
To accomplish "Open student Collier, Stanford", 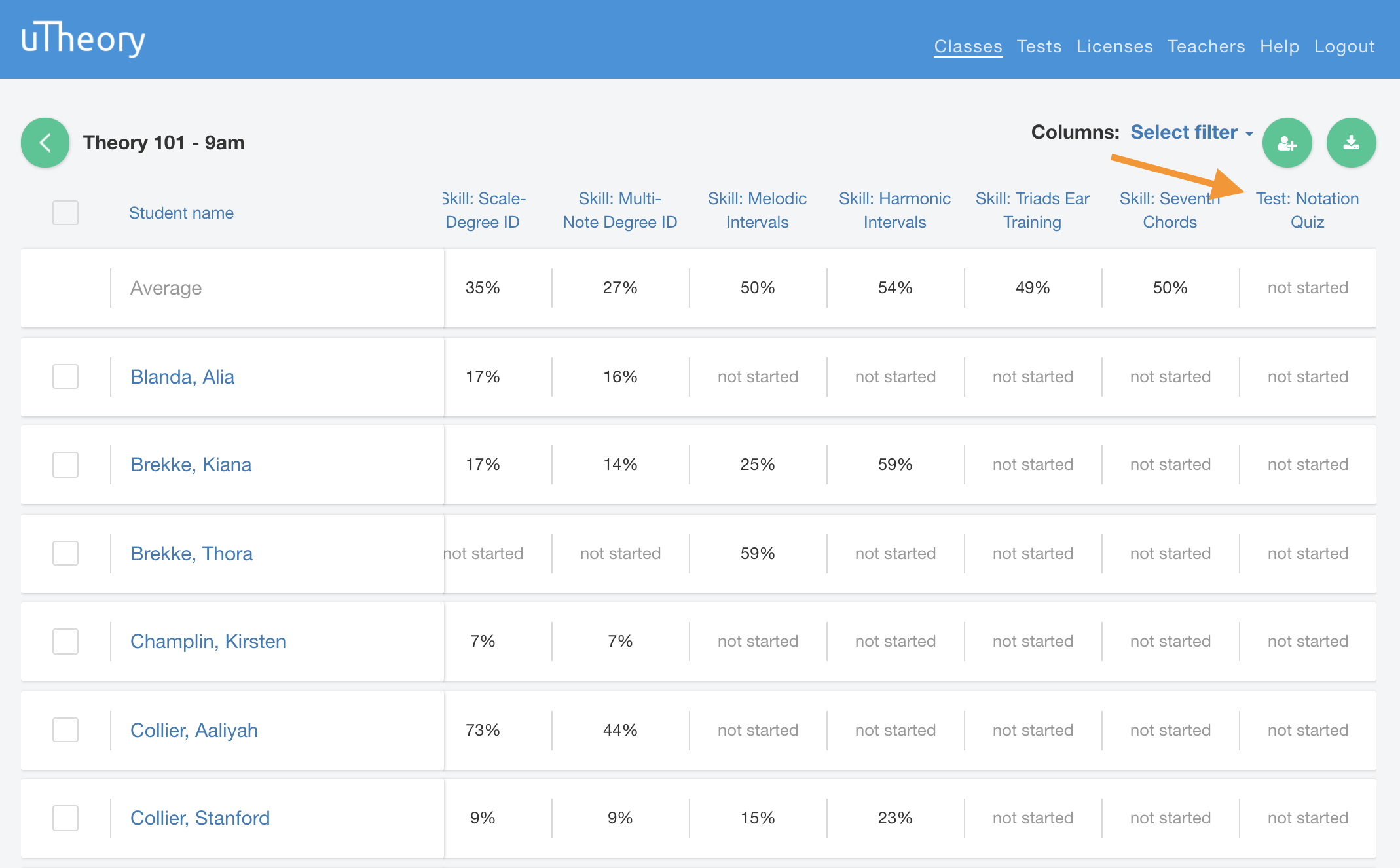I will point(200,818).
